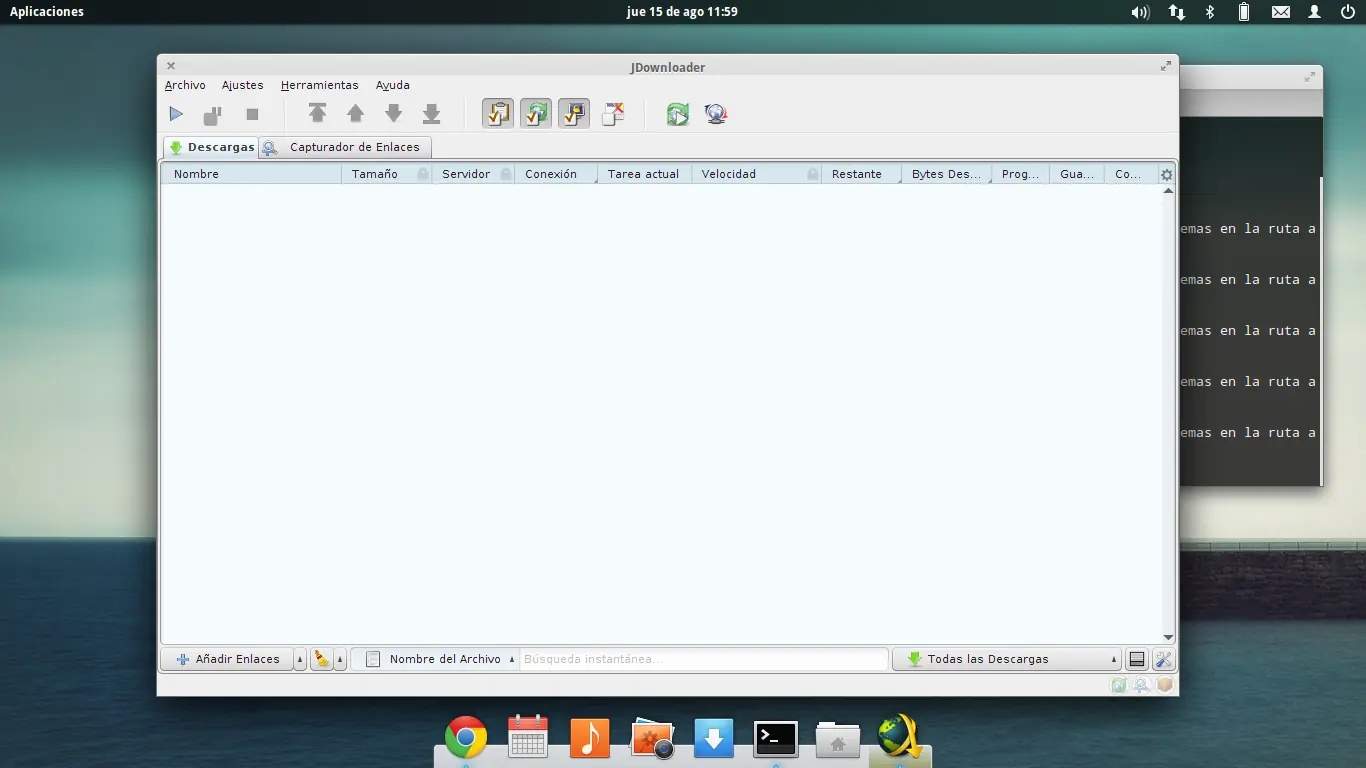Toggle clipboard monitoring button
This screenshot has width=1366, height=768.
tap(498, 114)
